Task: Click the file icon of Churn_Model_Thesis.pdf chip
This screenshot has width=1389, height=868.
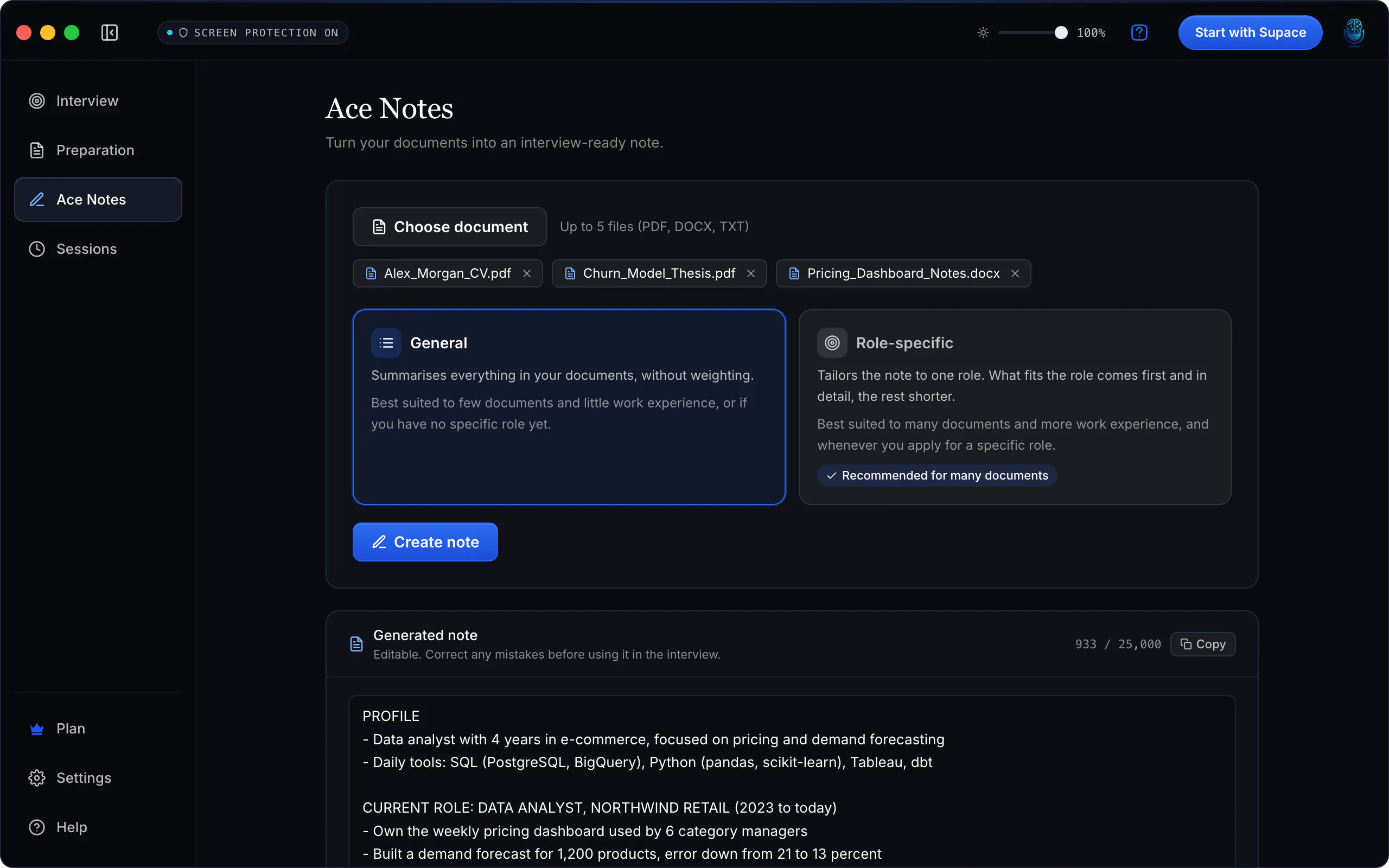Action: [x=570, y=273]
